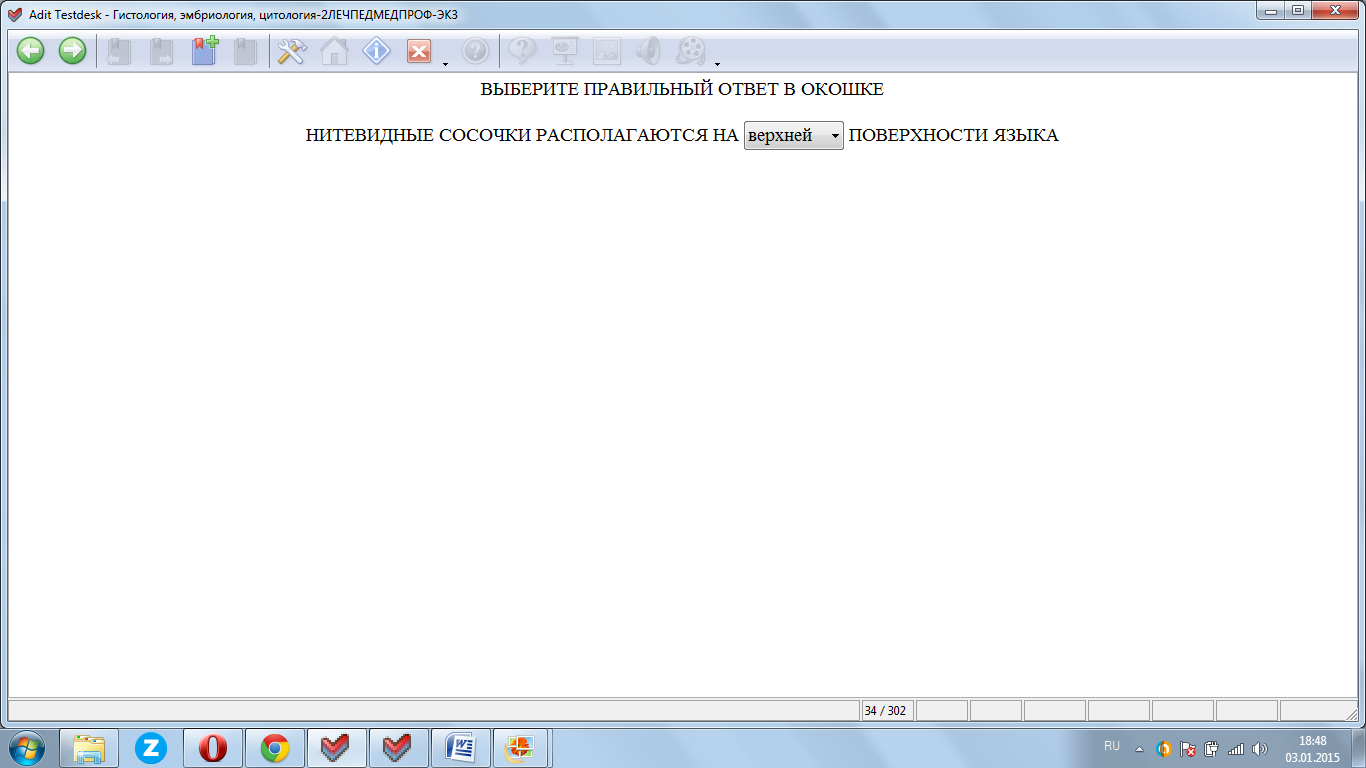Click the RU language indicator

[x=1112, y=746]
